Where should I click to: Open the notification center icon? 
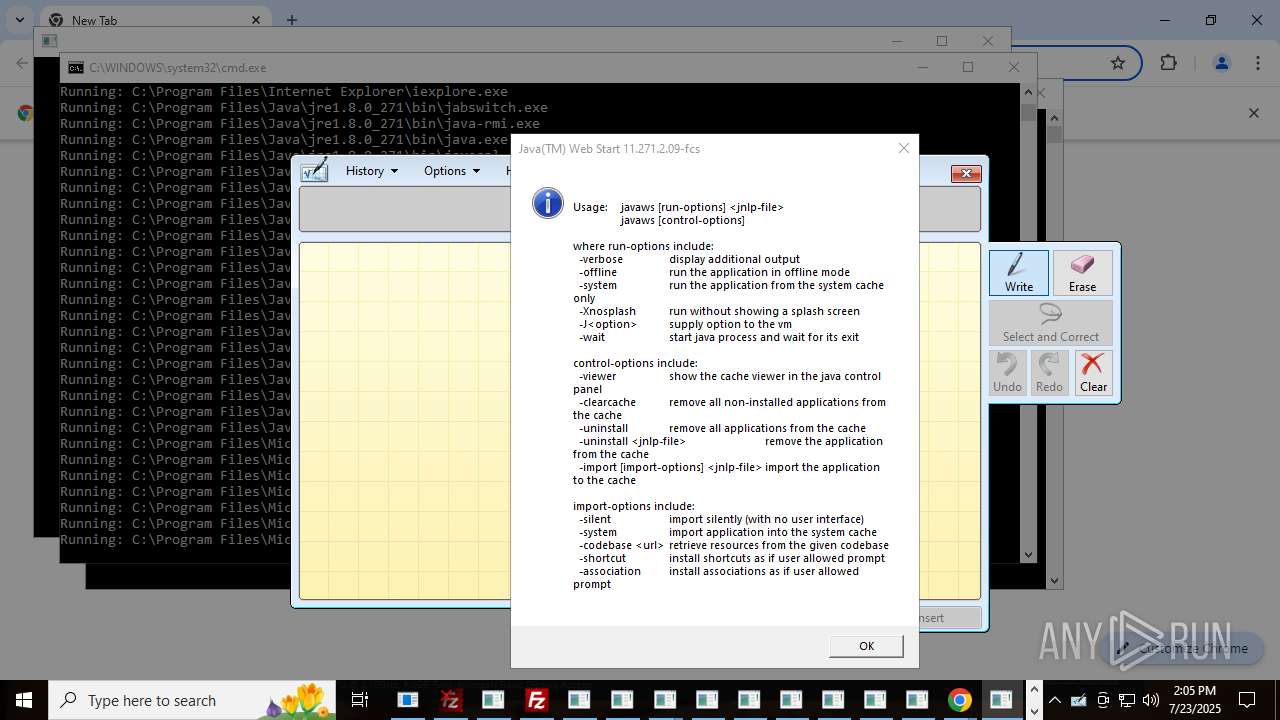pyautogui.click(x=1247, y=700)
